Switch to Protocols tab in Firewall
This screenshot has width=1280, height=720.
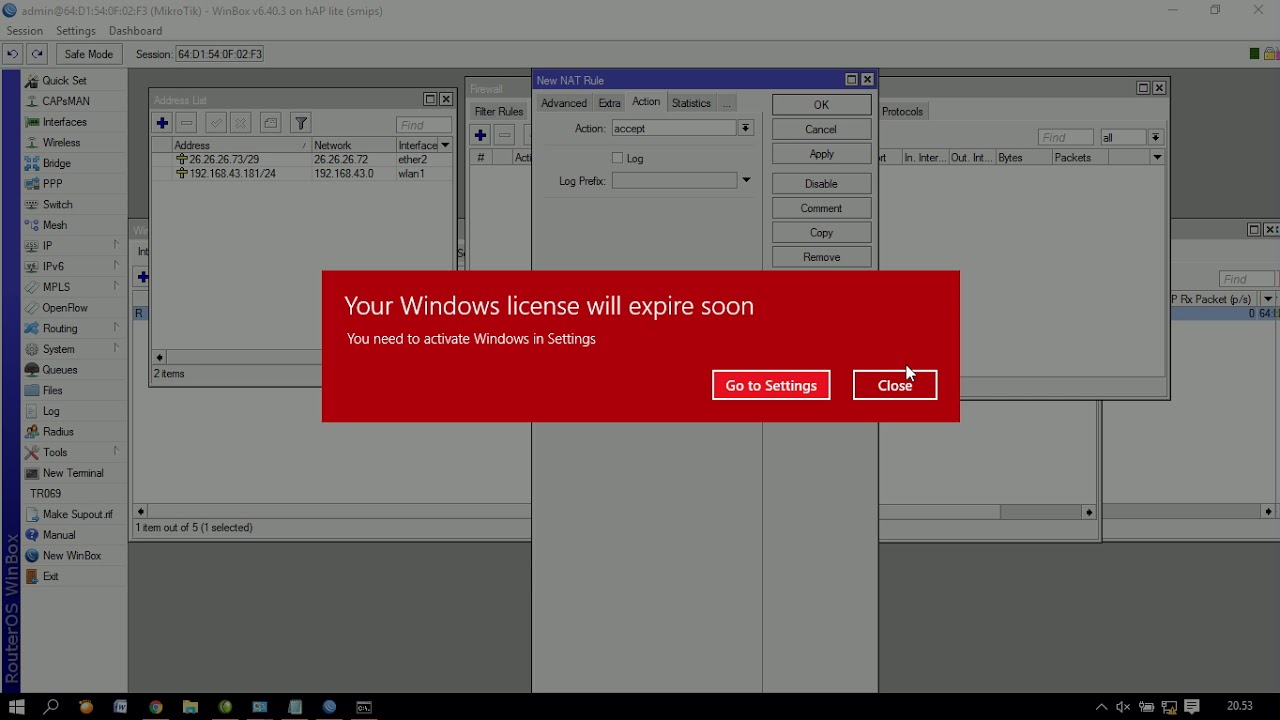[x=903, y=112]
